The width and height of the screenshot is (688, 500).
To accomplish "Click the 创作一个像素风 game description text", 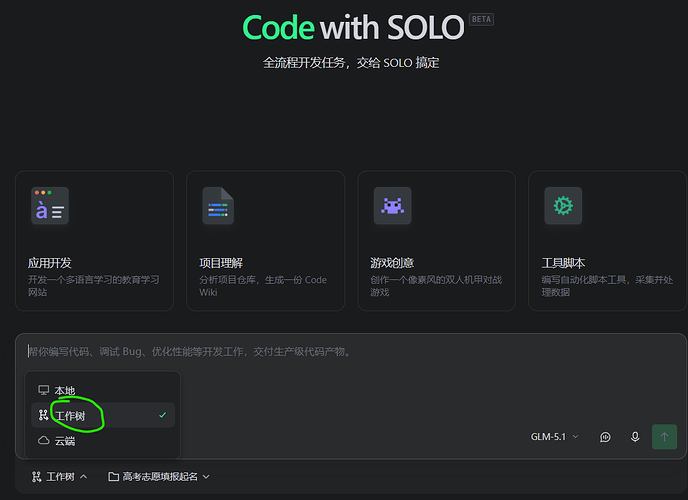I will click(436, 286).
